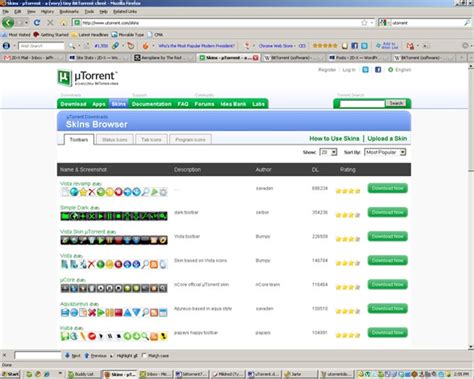Image resolution: width=474 pixels, height=379 pixels.
Task: Open the Facebook icon in page header
Action: pos(378,70)
